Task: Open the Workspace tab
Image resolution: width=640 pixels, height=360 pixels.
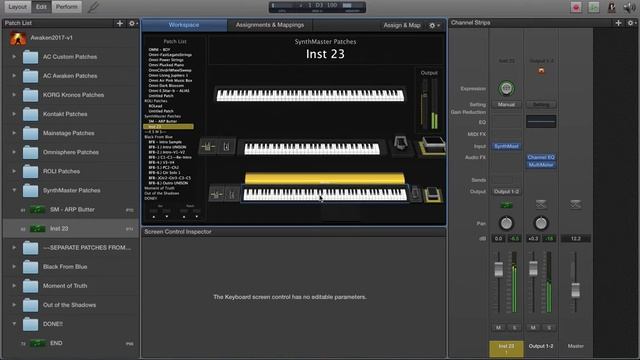Action: [x=184, y=25]
